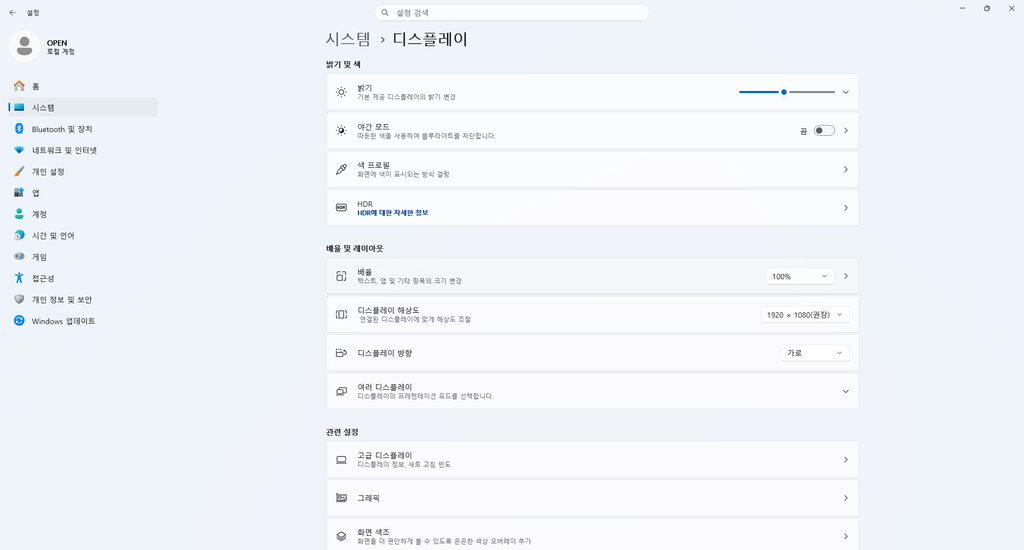
Task: Select 시간 및 언어 in the sidebar
Action: 83,235
